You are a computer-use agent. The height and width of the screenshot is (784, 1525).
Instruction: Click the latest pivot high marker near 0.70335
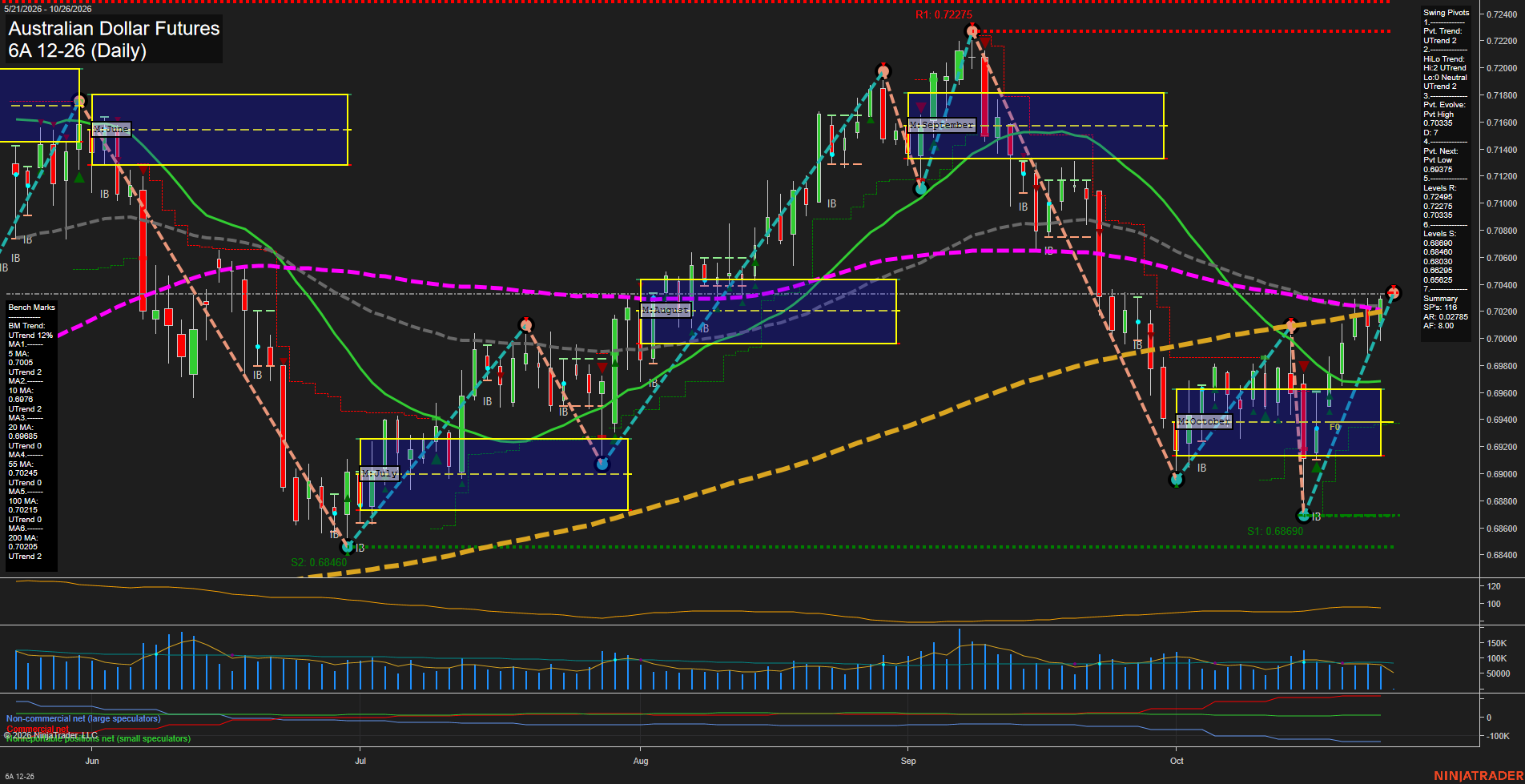coord(1394,292)
